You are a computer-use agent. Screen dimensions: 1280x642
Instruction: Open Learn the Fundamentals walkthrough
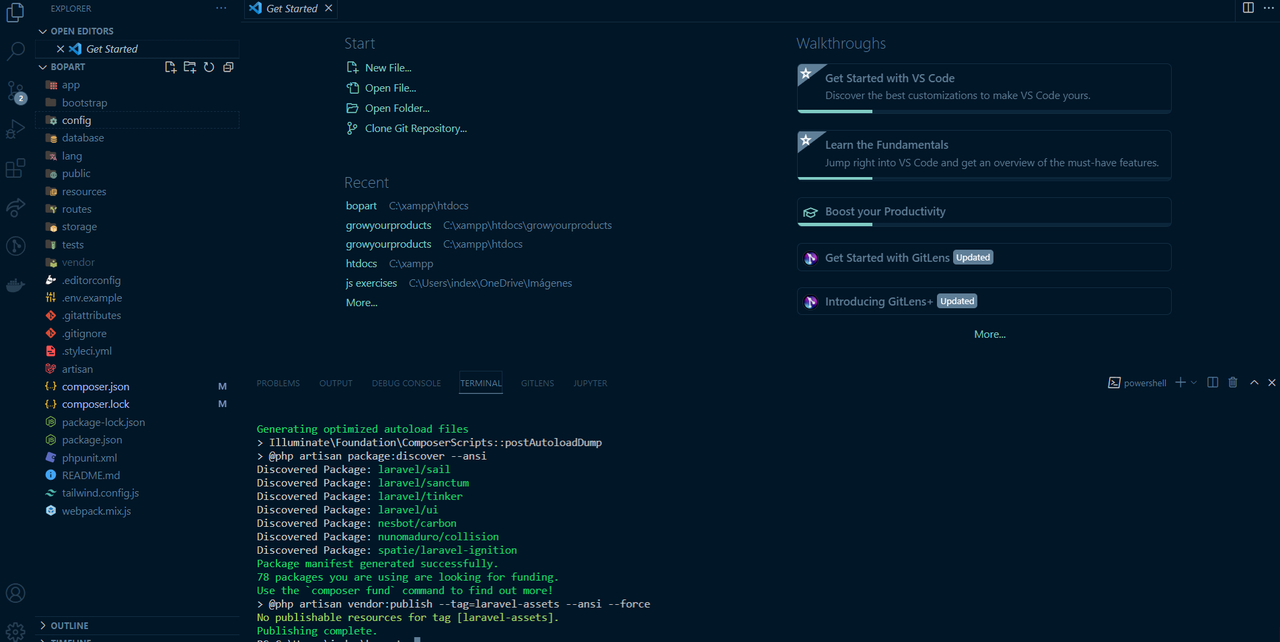[x=984, y=155]
